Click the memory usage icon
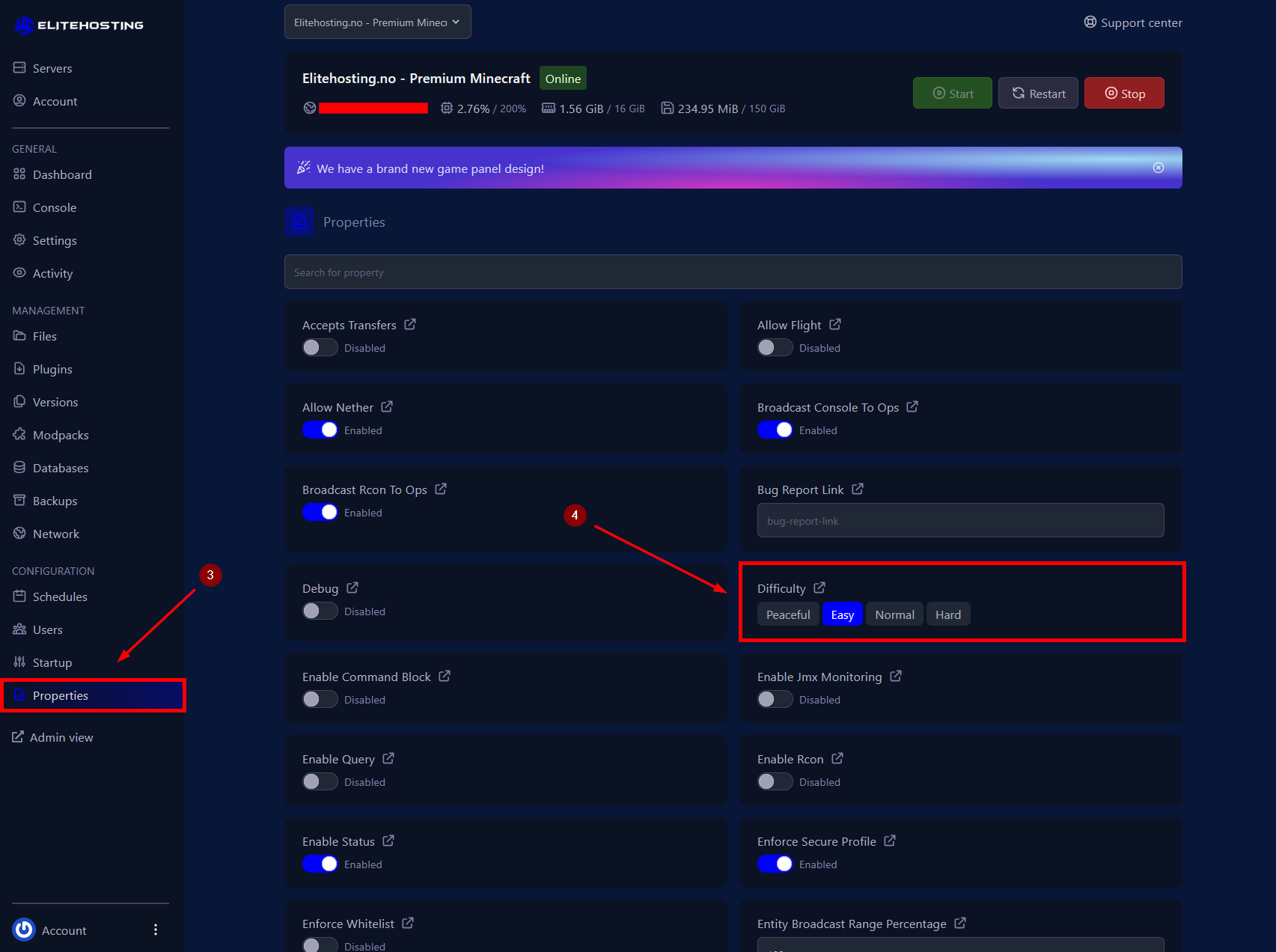This screenshot has width=1276, height=952. 549,108
